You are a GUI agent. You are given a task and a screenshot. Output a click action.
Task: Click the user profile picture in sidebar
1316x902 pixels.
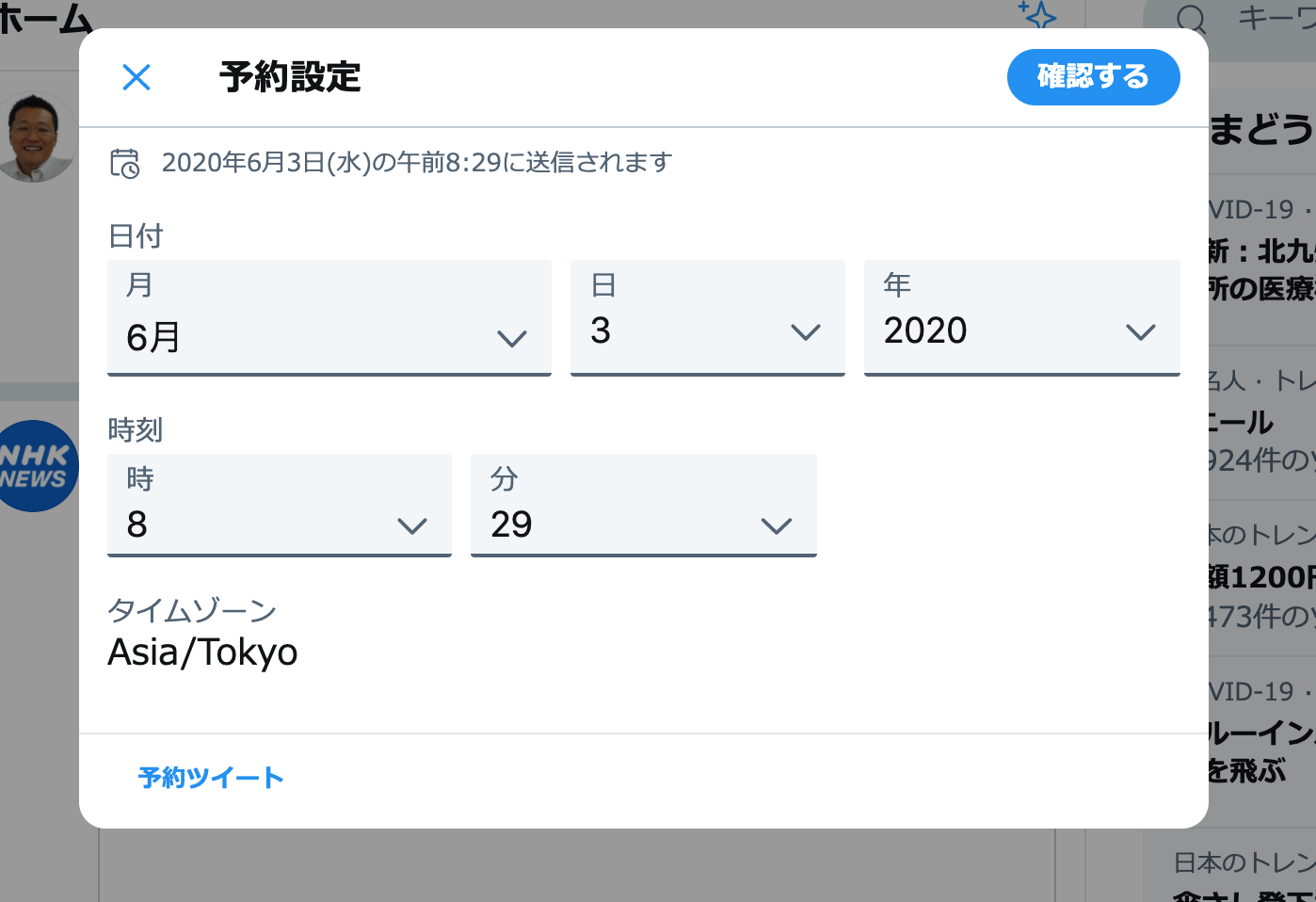(35, 132)
